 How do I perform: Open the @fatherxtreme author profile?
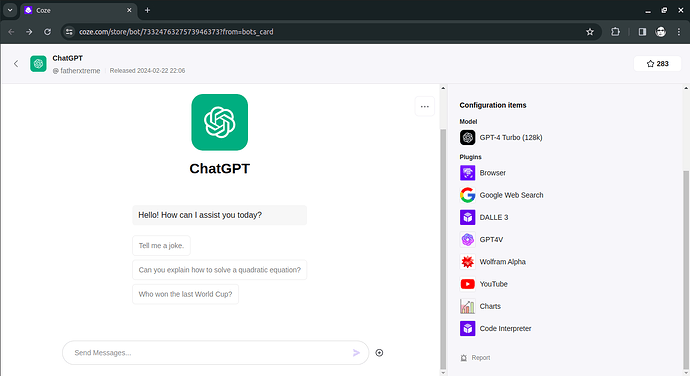(77, 71)
